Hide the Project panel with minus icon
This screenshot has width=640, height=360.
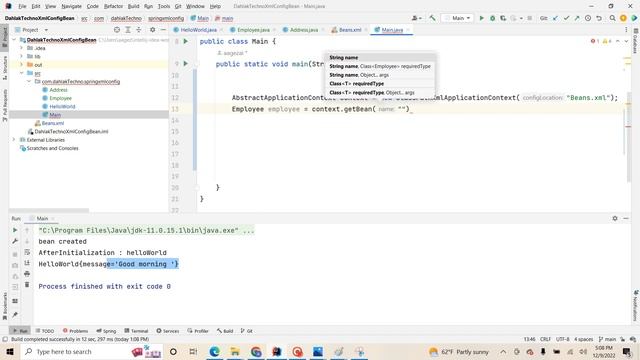[163, 30]
